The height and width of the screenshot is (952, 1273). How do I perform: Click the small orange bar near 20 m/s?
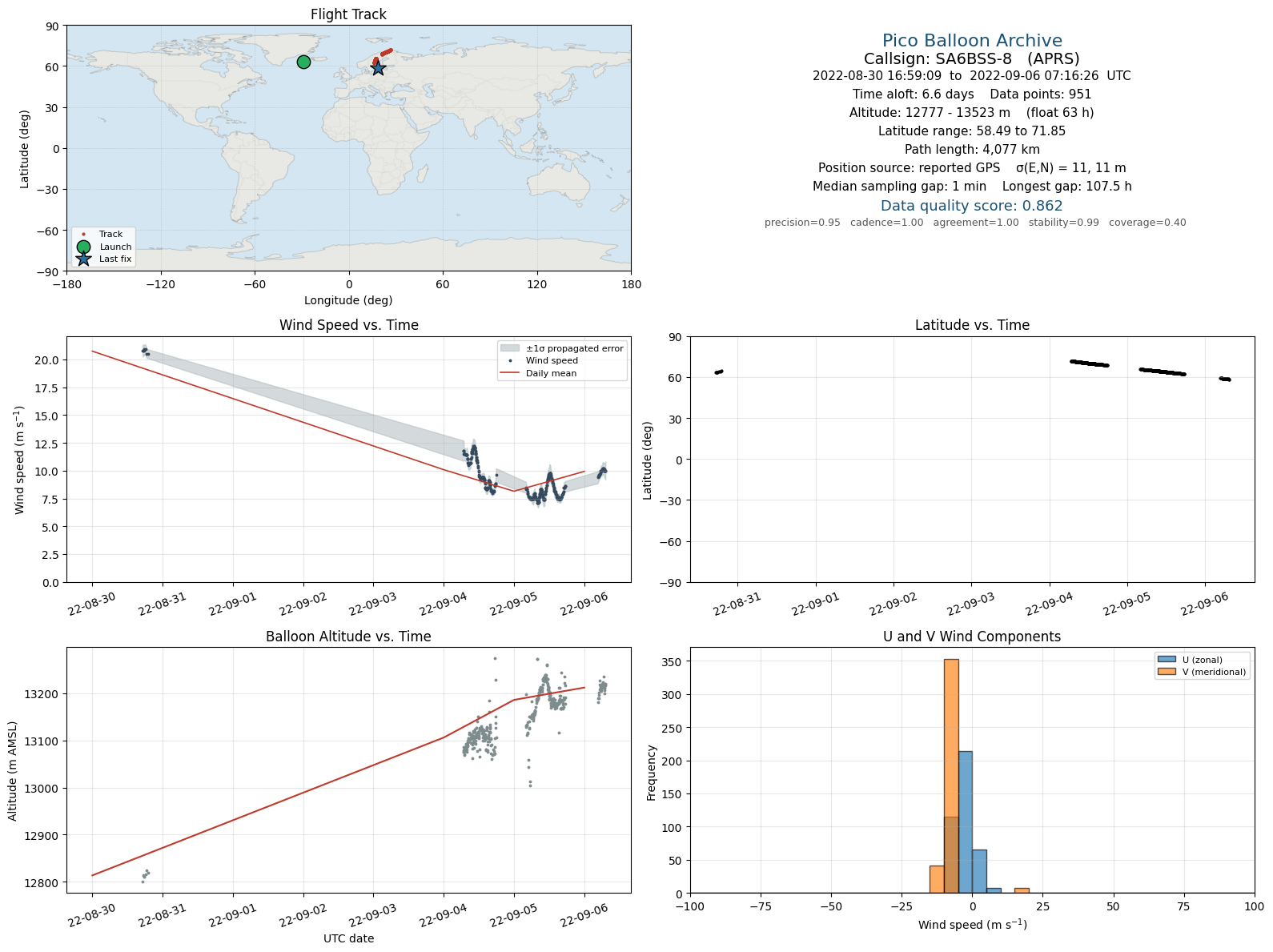1022,890
